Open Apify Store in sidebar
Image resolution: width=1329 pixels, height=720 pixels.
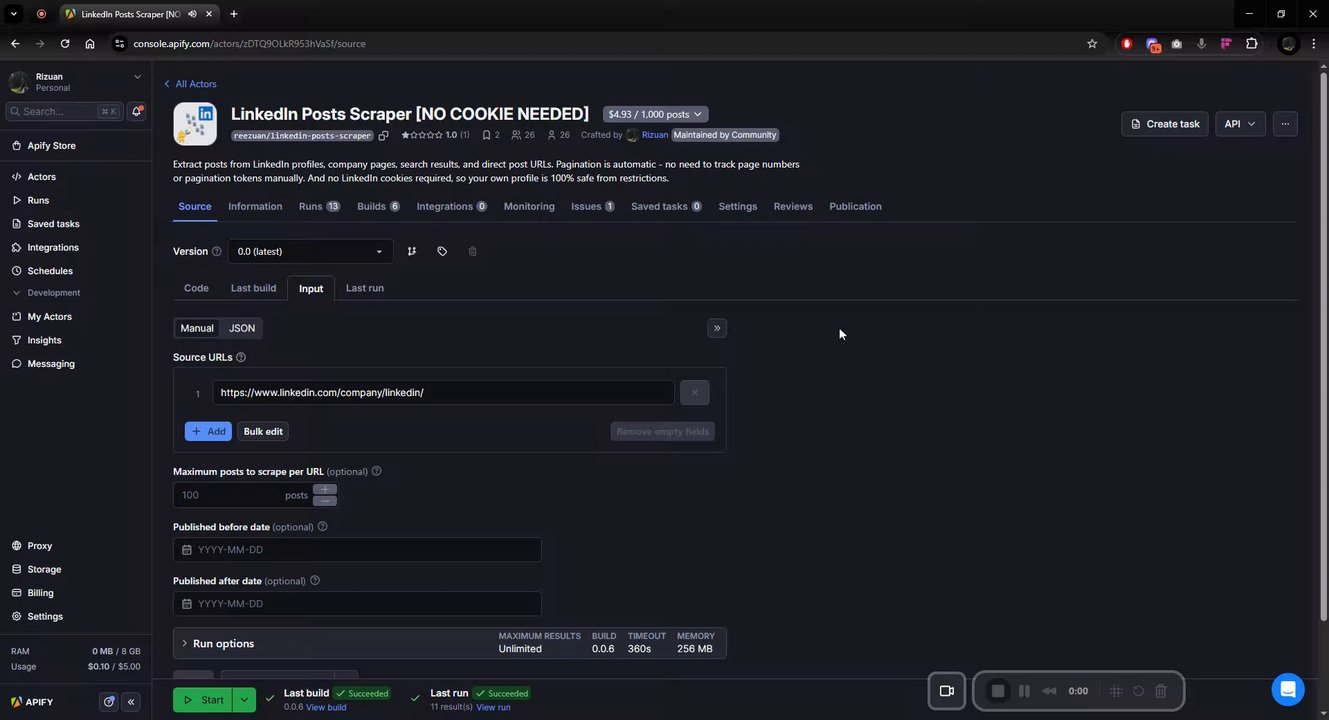51,145
